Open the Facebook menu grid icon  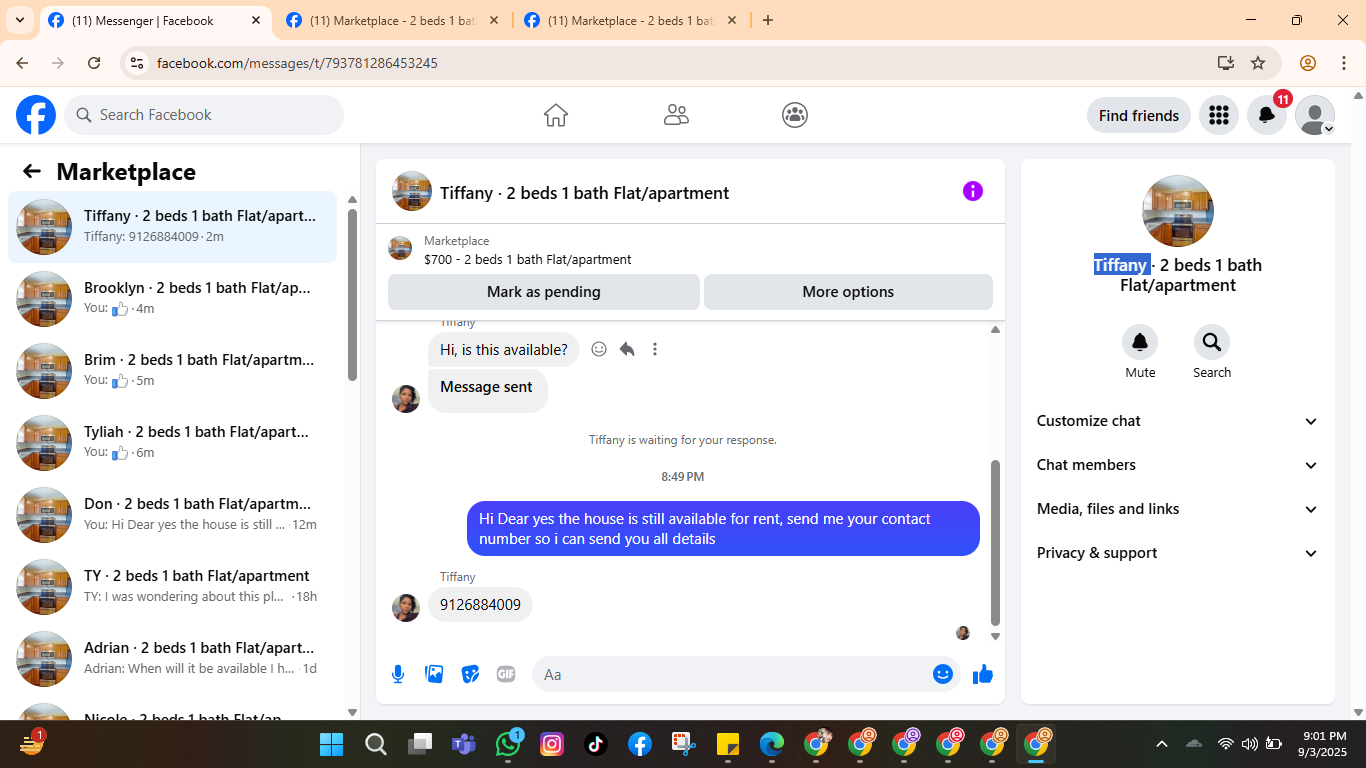(x=1218, y=115)
